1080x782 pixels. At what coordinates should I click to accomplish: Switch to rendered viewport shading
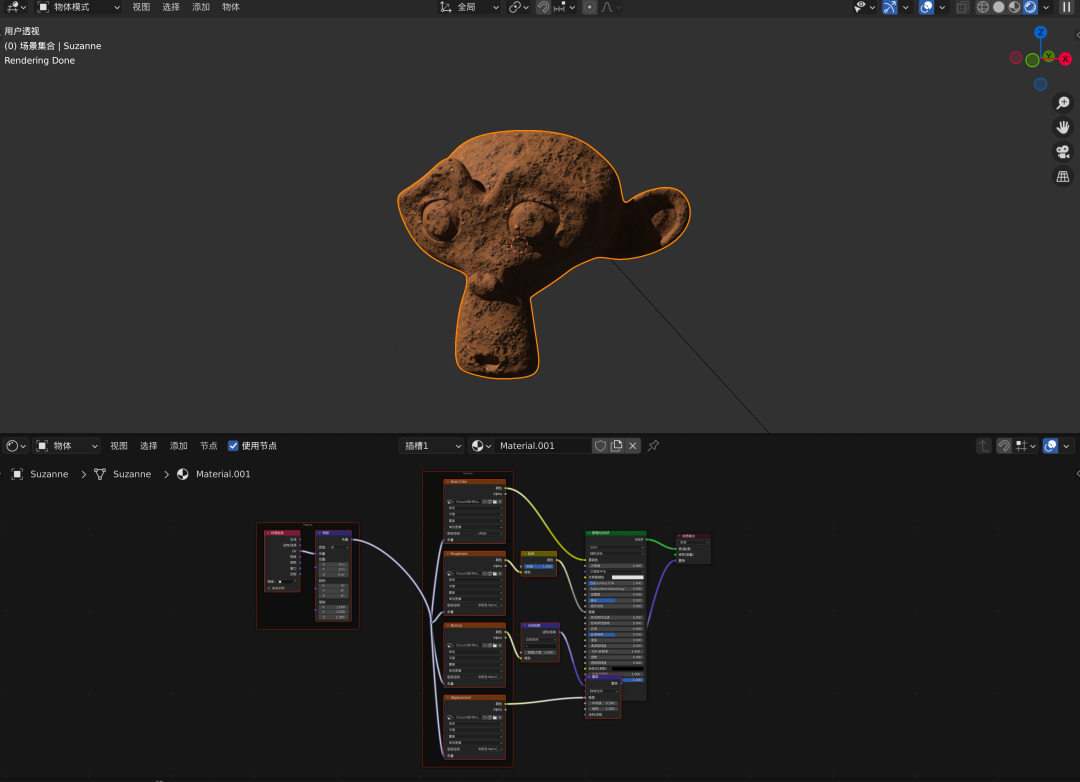click(1030, 7)
